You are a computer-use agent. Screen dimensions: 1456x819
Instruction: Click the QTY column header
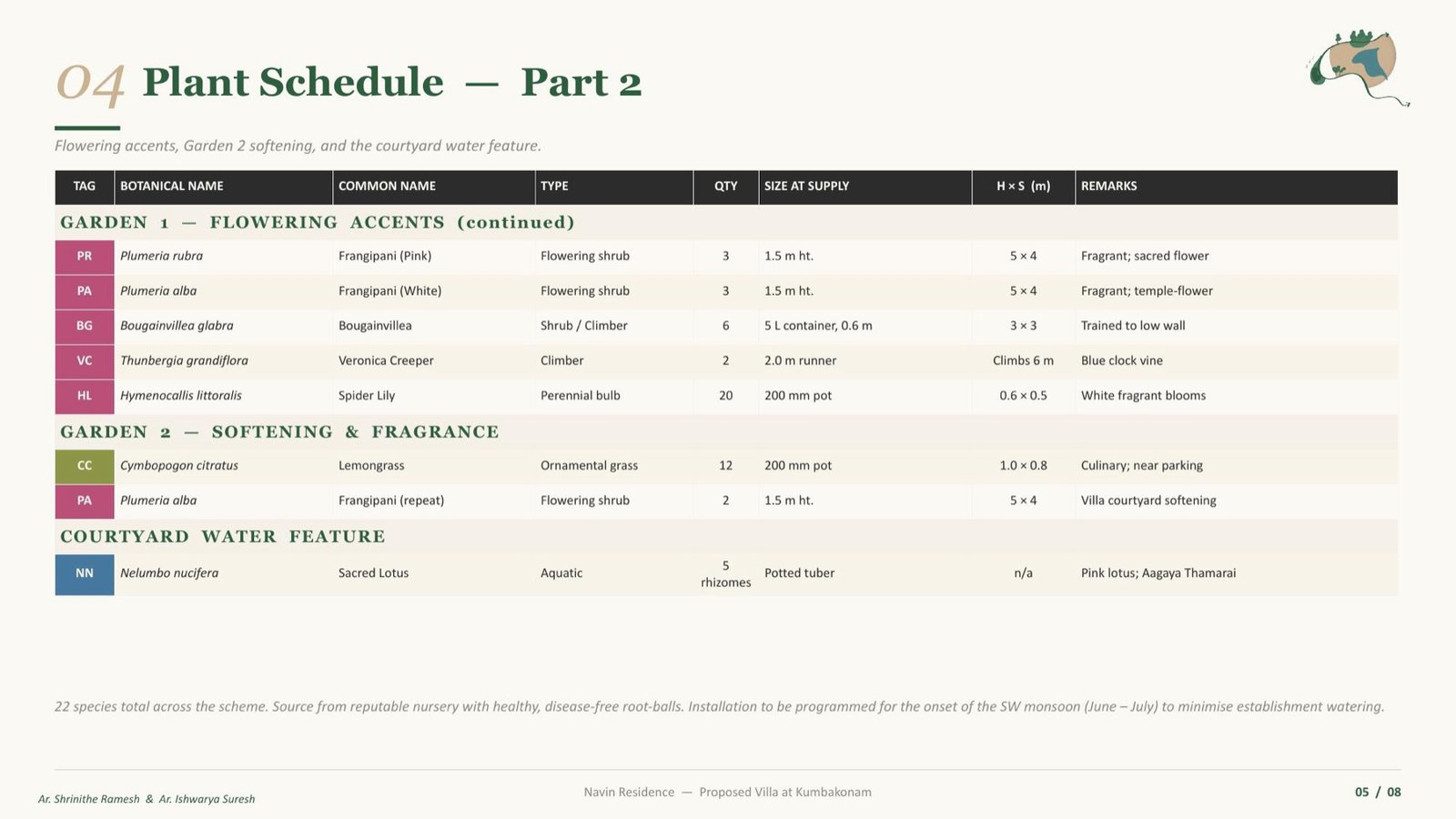(726, 187)
